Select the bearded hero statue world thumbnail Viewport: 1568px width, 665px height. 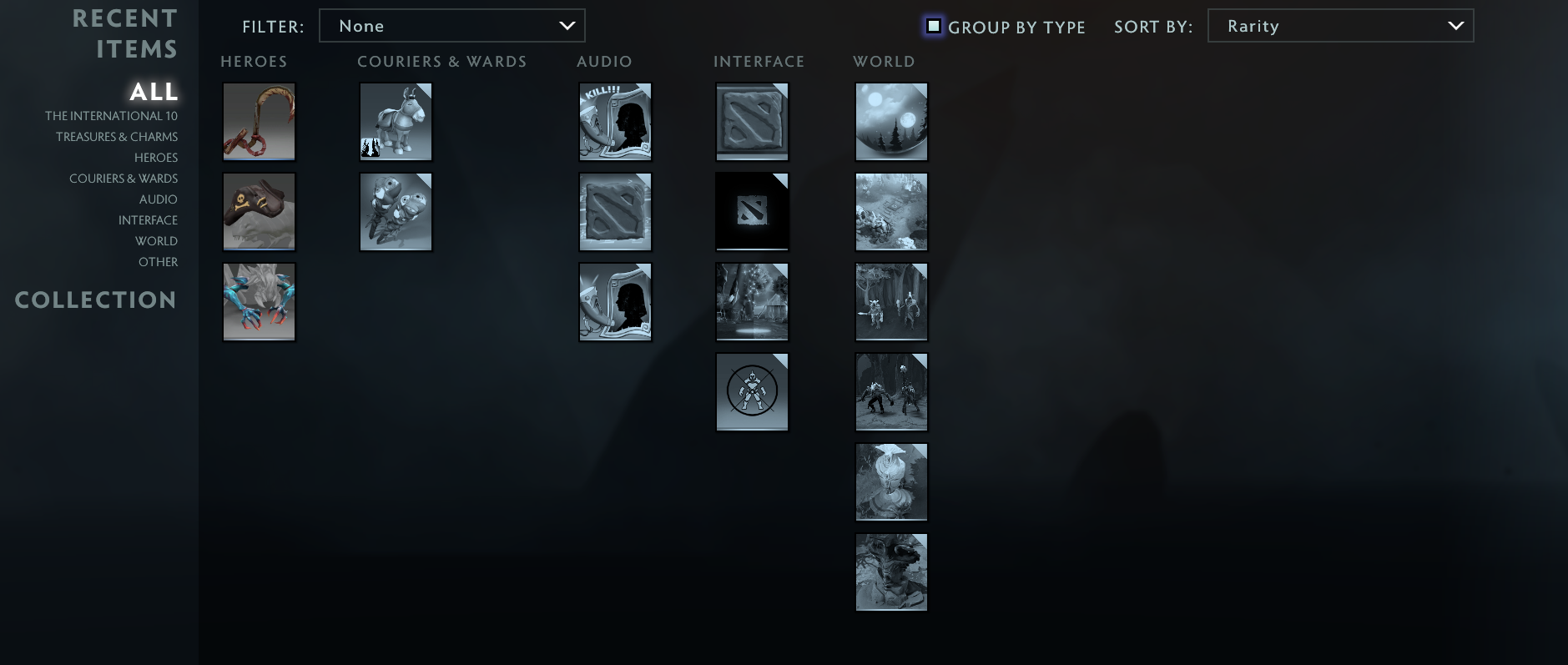[x=891, y=482]
